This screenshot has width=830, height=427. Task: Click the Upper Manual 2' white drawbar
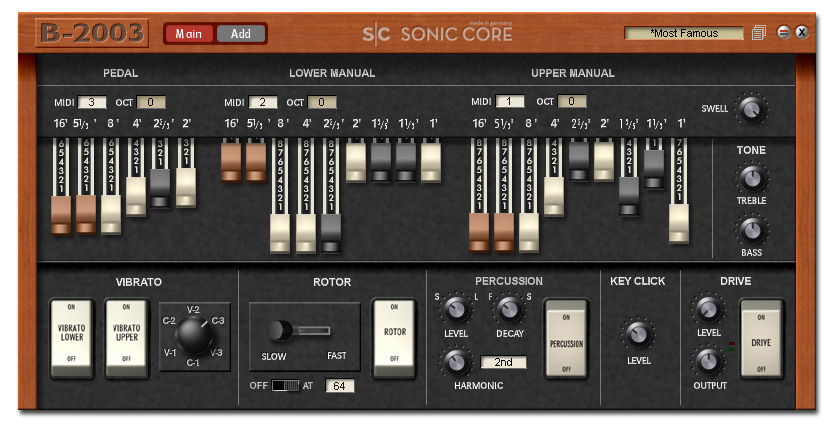point(604,161)
